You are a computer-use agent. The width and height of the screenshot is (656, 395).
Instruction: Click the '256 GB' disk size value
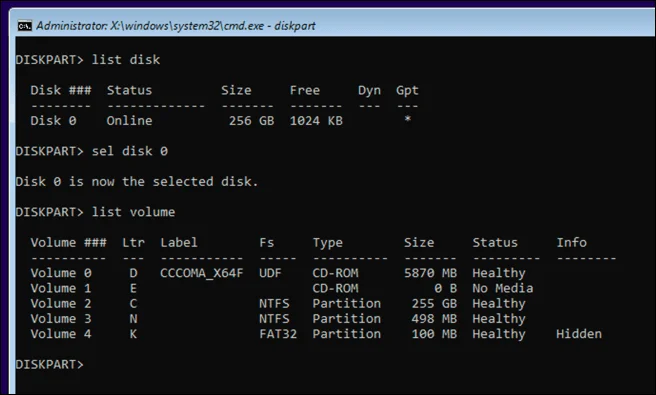(251, 121)
